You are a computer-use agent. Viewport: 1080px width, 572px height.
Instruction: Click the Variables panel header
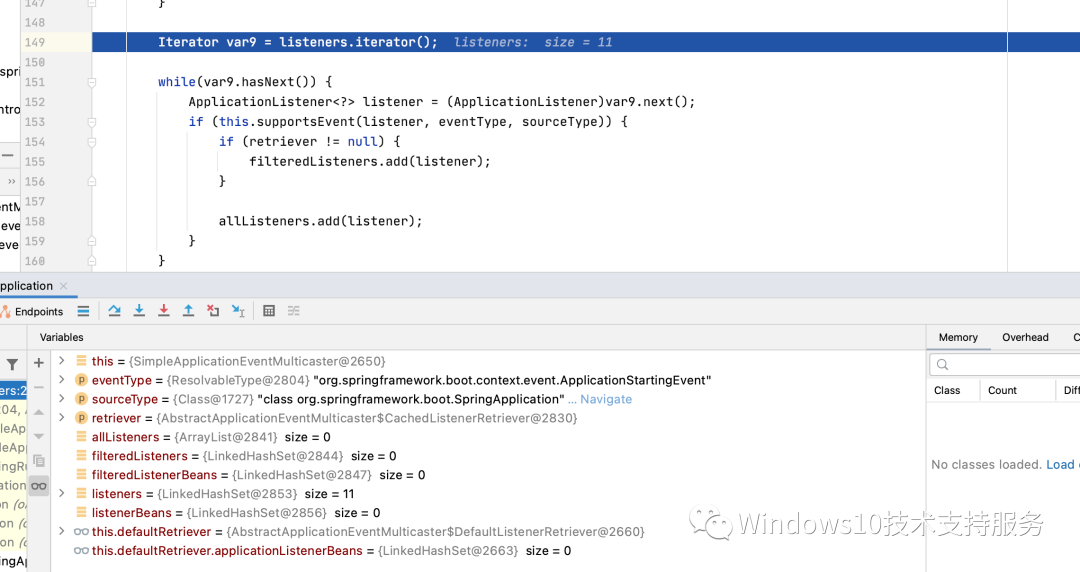[x=61, y=337]
